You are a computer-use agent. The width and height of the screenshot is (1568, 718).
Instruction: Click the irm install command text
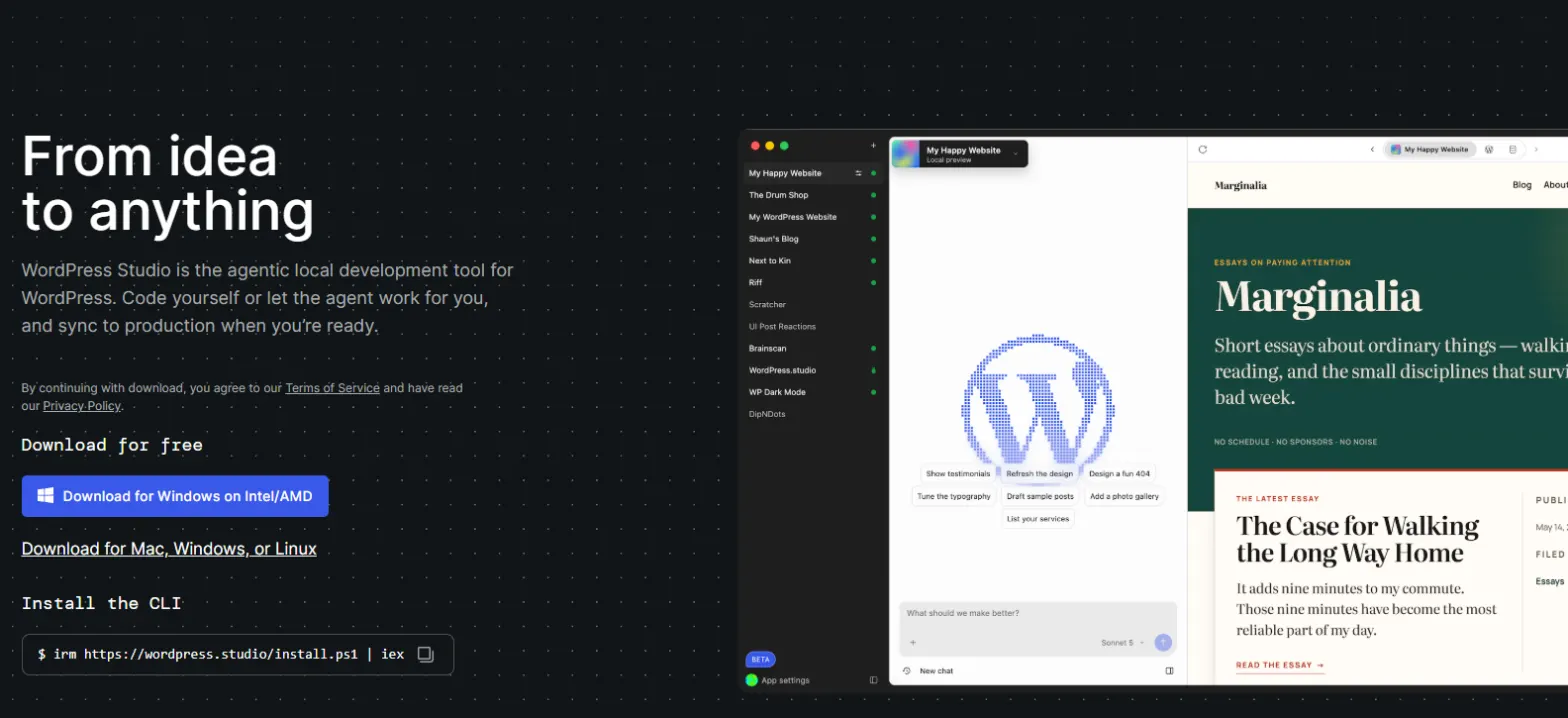pyautogui.click(x=221, y=654)
